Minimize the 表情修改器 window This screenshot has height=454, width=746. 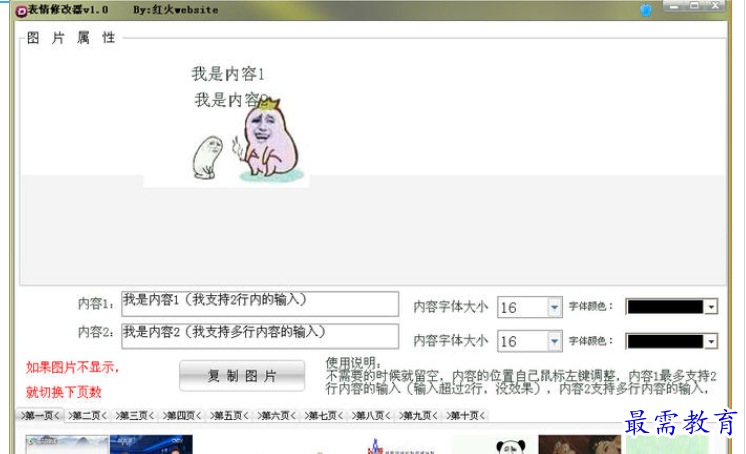tap(674, 6)
